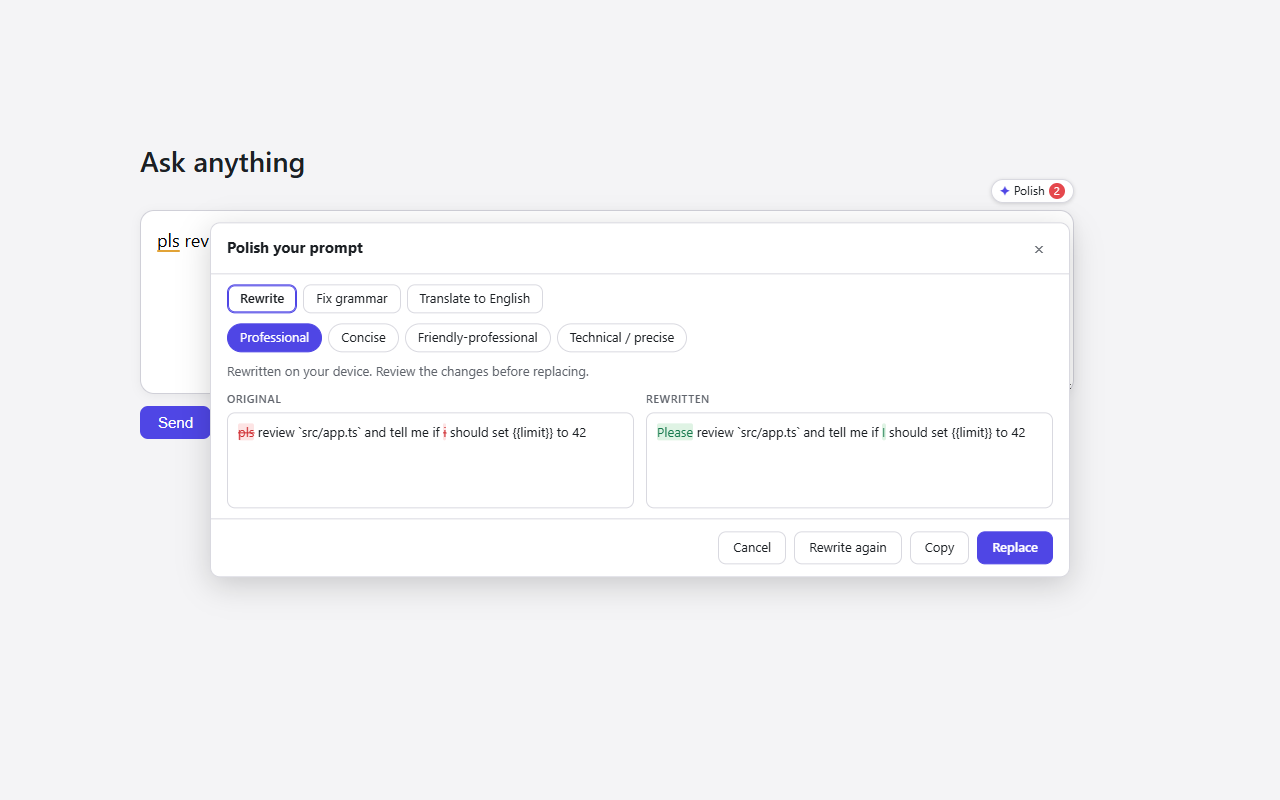Click the struck-through word pls in Original

click(246, 433)
